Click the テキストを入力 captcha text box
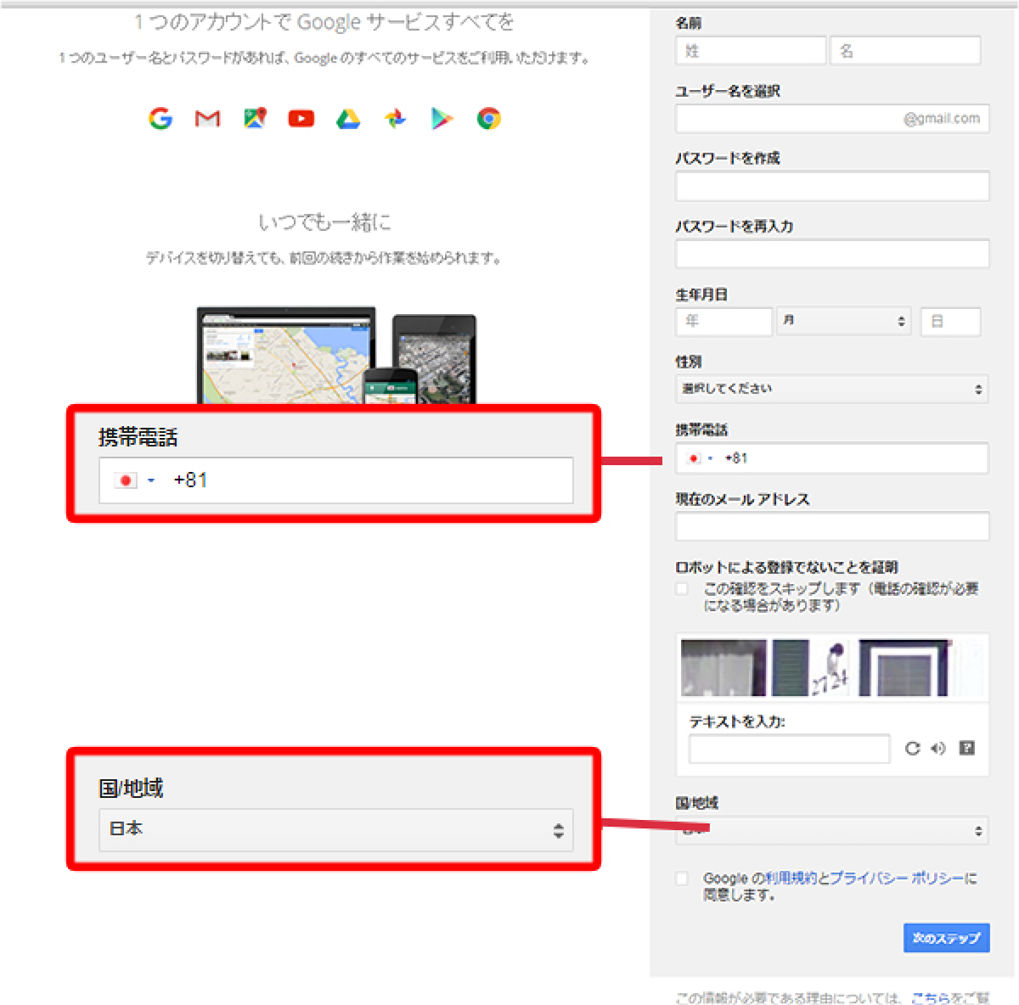The height and width of the screenshot is (1005, 1019). tap(789, 748)
